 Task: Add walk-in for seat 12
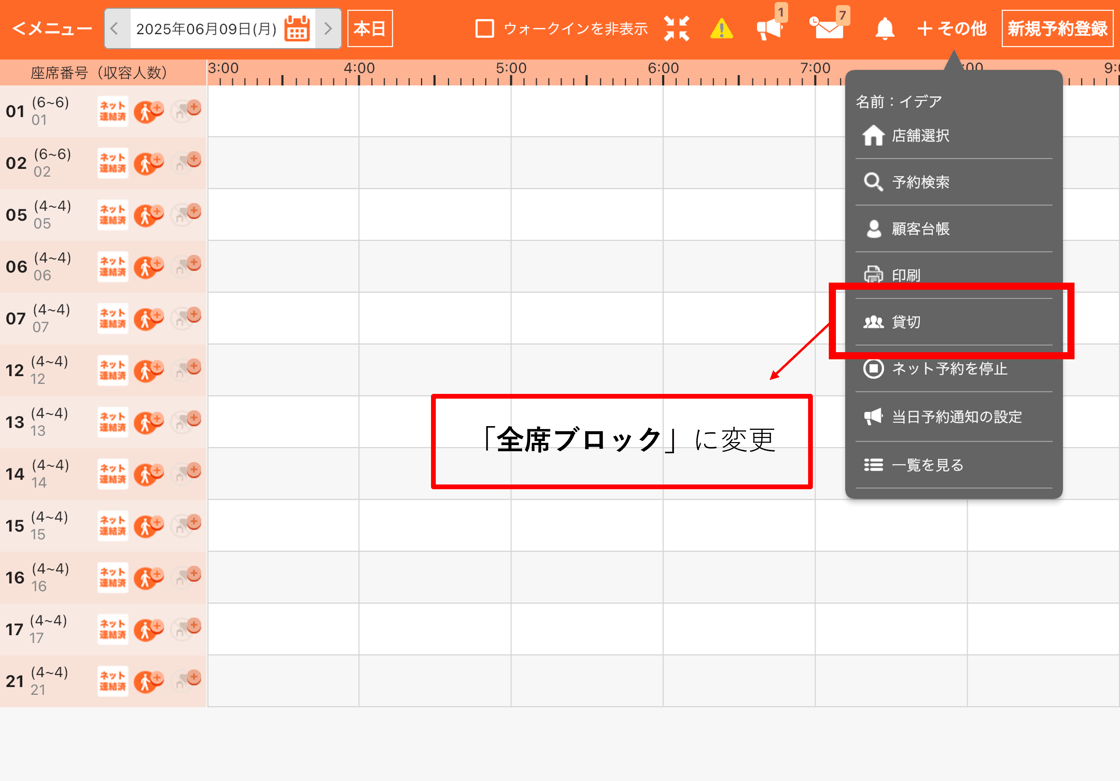149,370
